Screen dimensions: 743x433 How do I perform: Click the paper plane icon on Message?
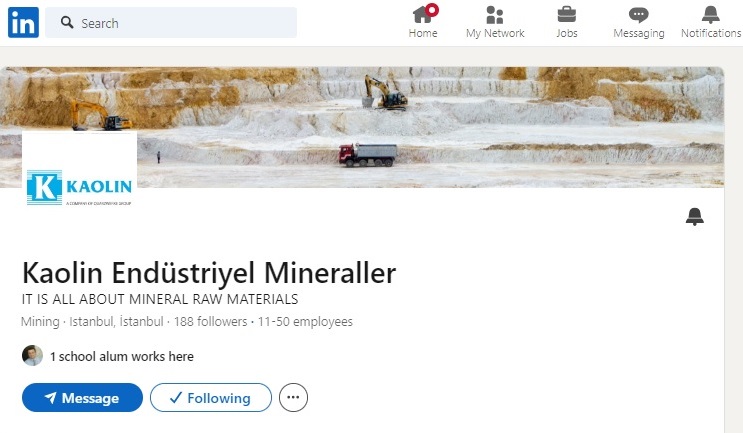(51, 397)
